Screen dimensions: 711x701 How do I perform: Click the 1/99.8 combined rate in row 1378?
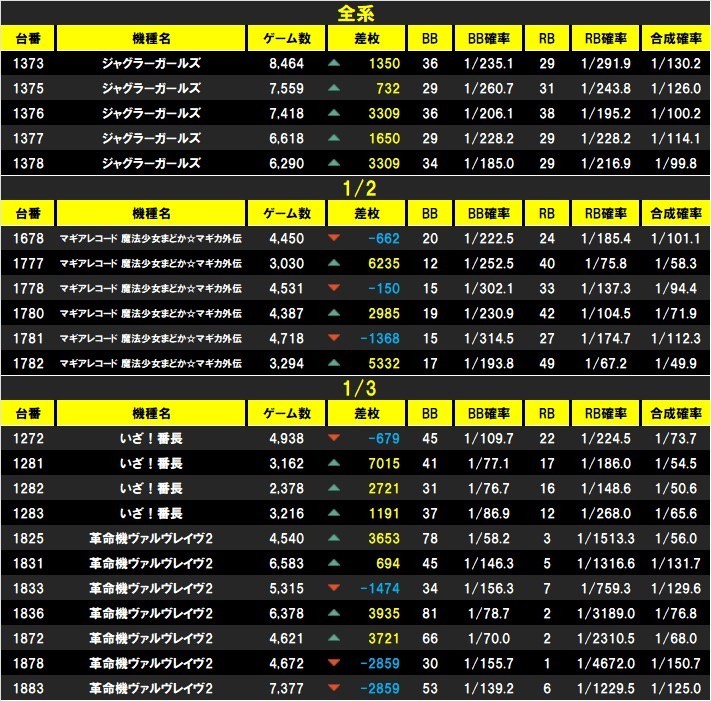pyautogui.click(x=676, y=163)
